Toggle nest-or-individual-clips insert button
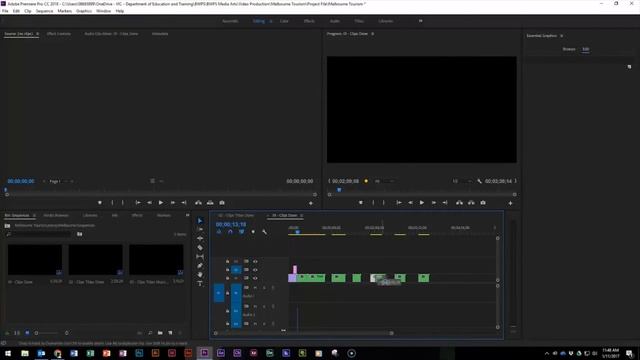The height and width of the screenshot is (360, 640). (219, 232)
